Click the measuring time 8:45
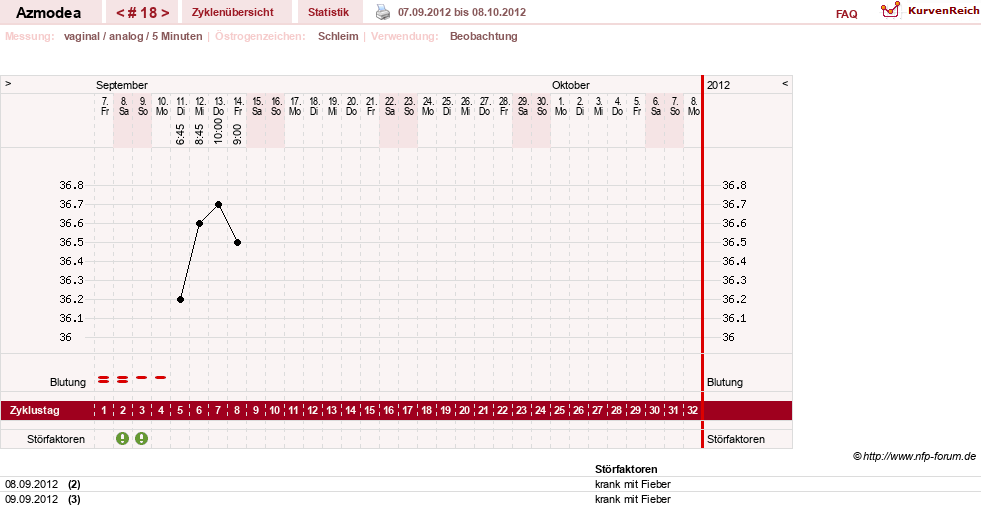The height and width of the screenshot is (528, 981). click(x=200, y=134)
